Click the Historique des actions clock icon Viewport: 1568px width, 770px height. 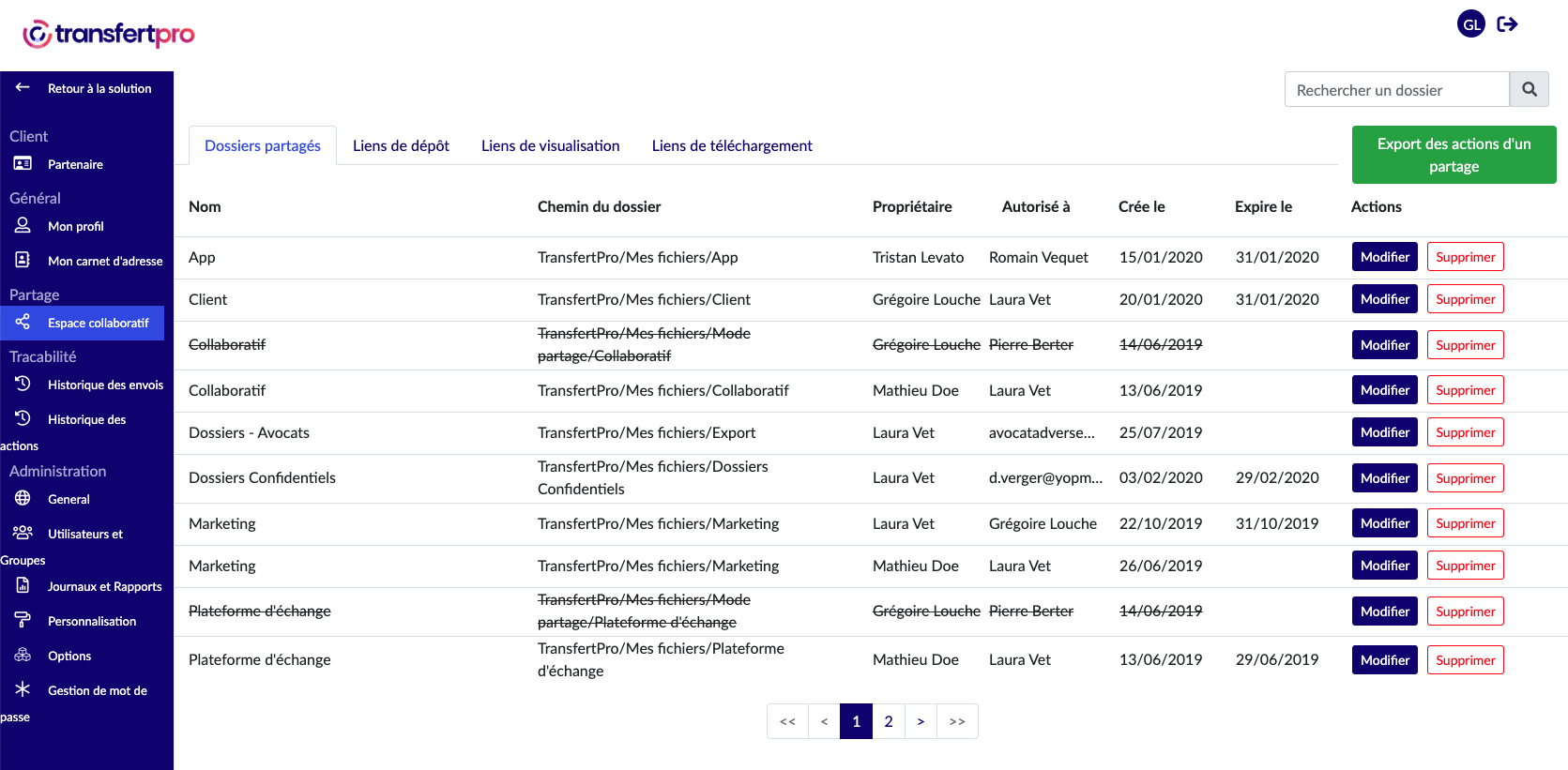click(x=23, y=418)
